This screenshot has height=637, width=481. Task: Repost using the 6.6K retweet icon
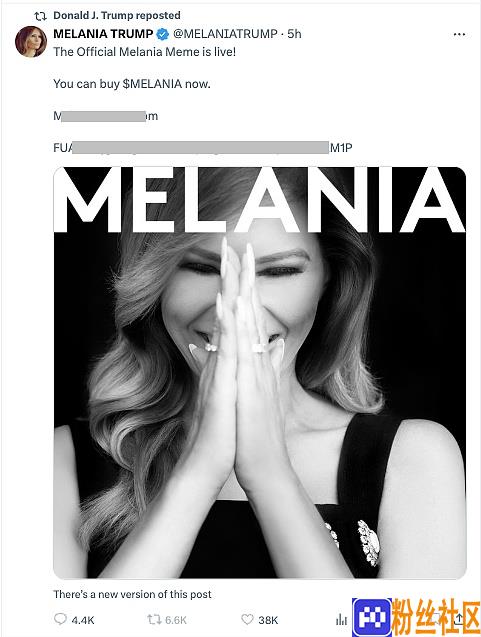(153, 620)
